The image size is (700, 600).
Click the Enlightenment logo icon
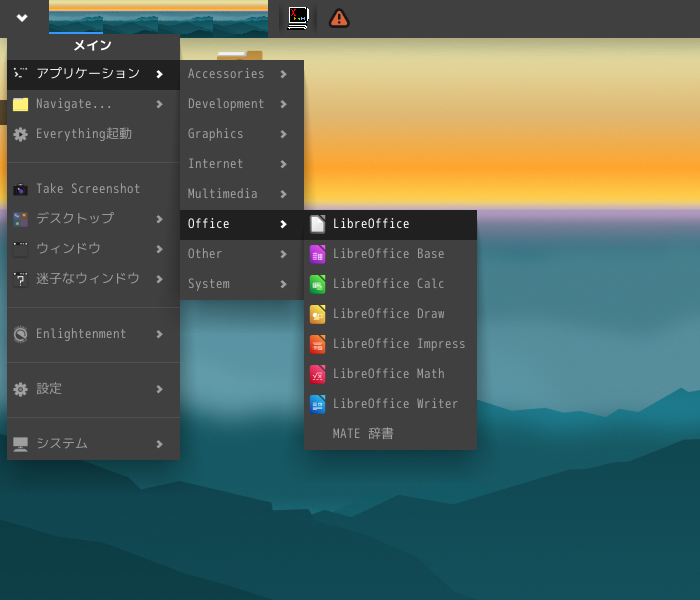click(20, 334)
